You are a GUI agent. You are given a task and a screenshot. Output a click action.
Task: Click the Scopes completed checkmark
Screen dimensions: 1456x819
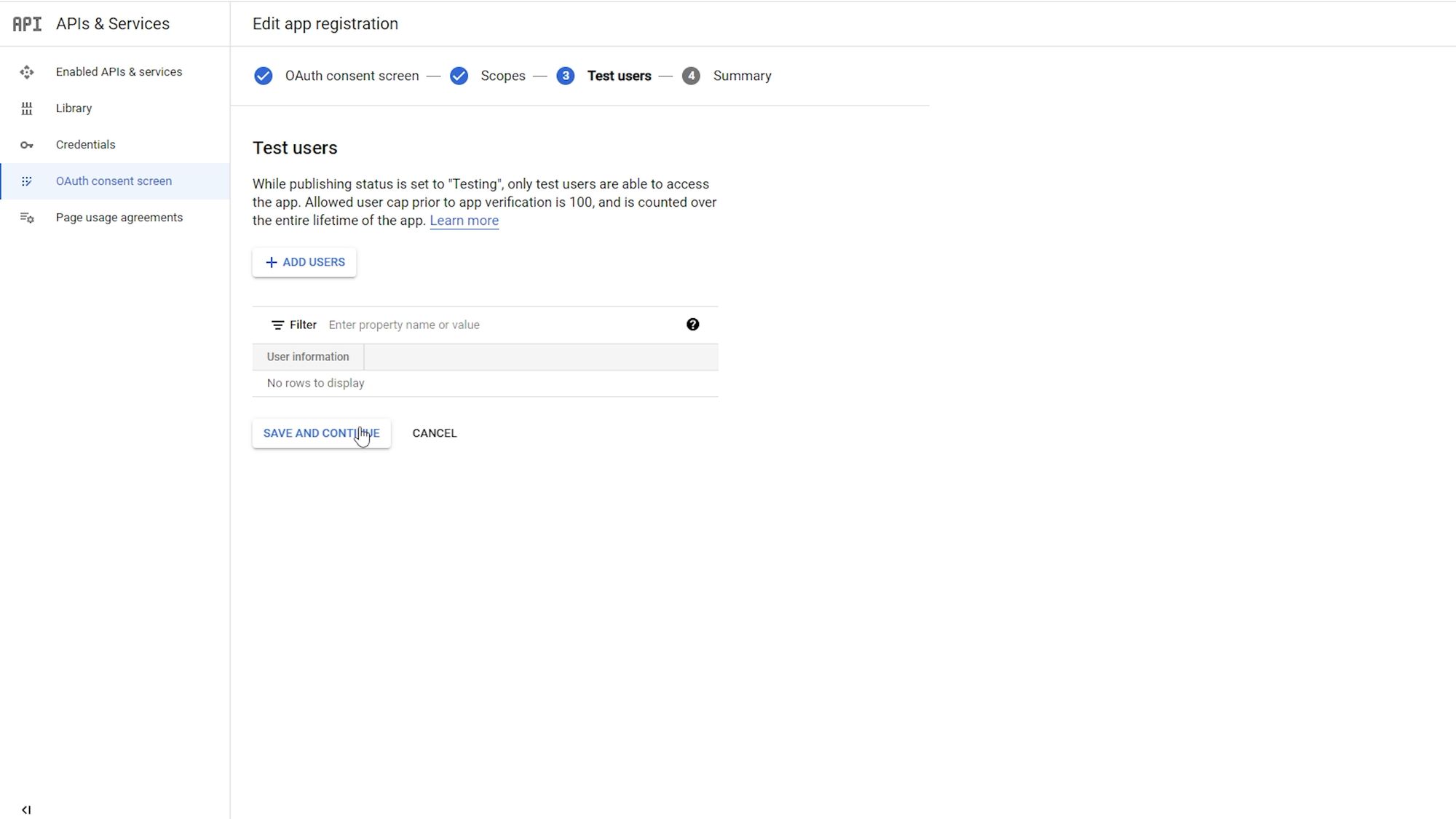pos(459,75)
